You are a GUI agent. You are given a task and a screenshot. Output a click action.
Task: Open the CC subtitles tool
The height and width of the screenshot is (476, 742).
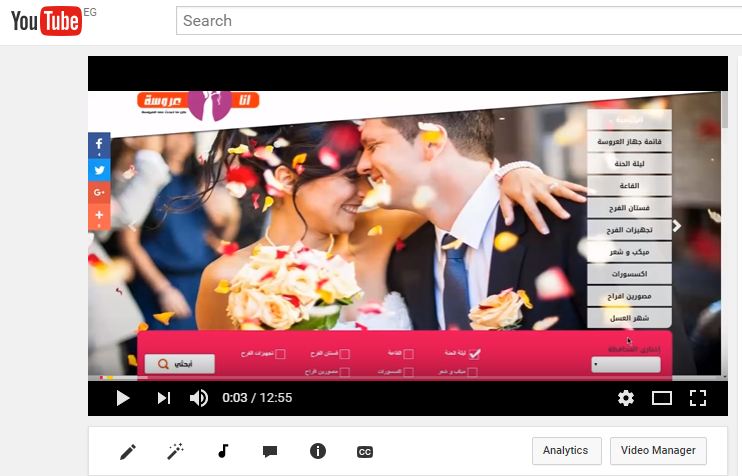point(365,452)
